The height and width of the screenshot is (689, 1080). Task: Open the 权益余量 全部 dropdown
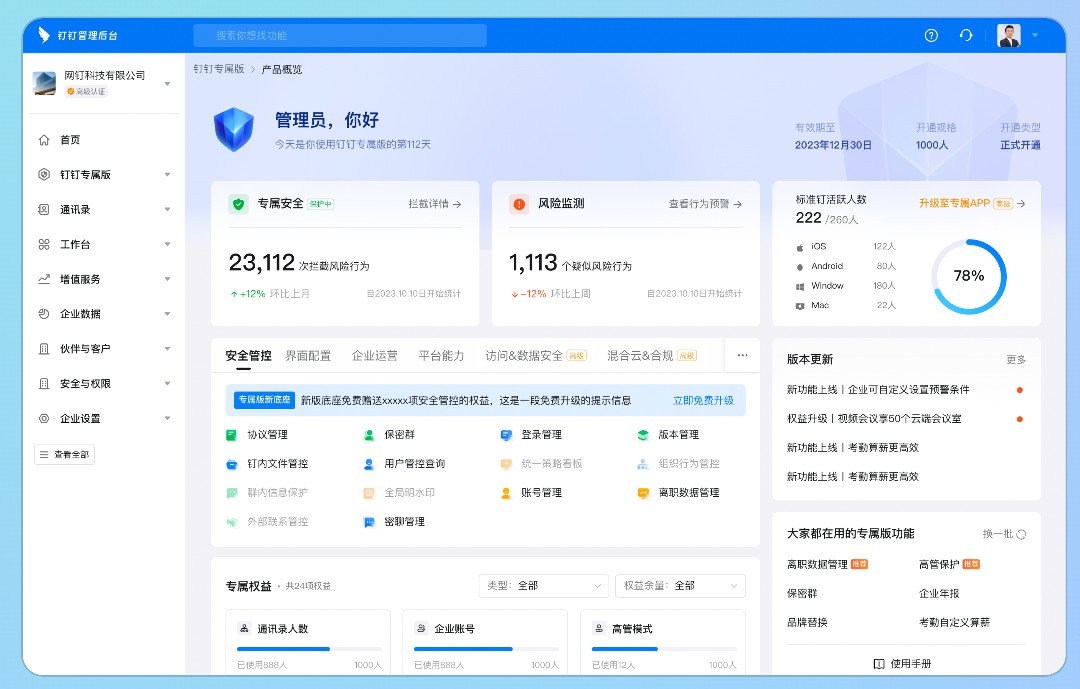680,586
